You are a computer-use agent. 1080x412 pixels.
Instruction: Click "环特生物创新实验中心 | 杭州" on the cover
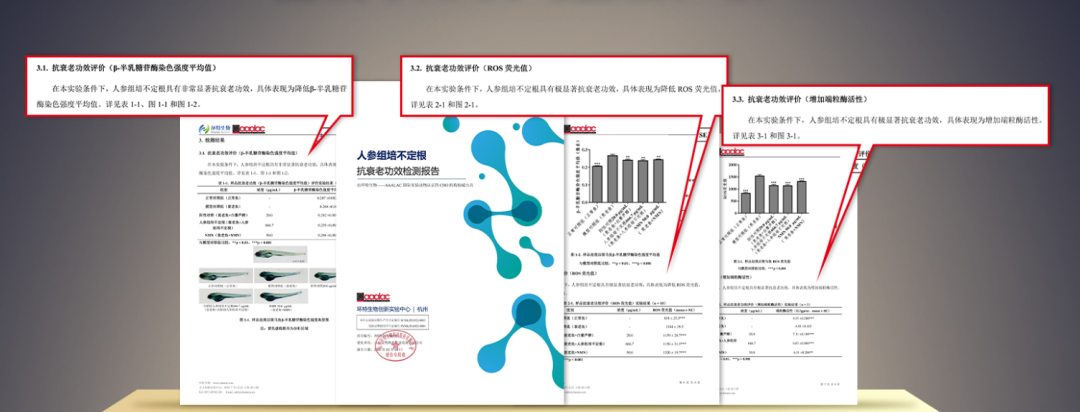point(392,309)
